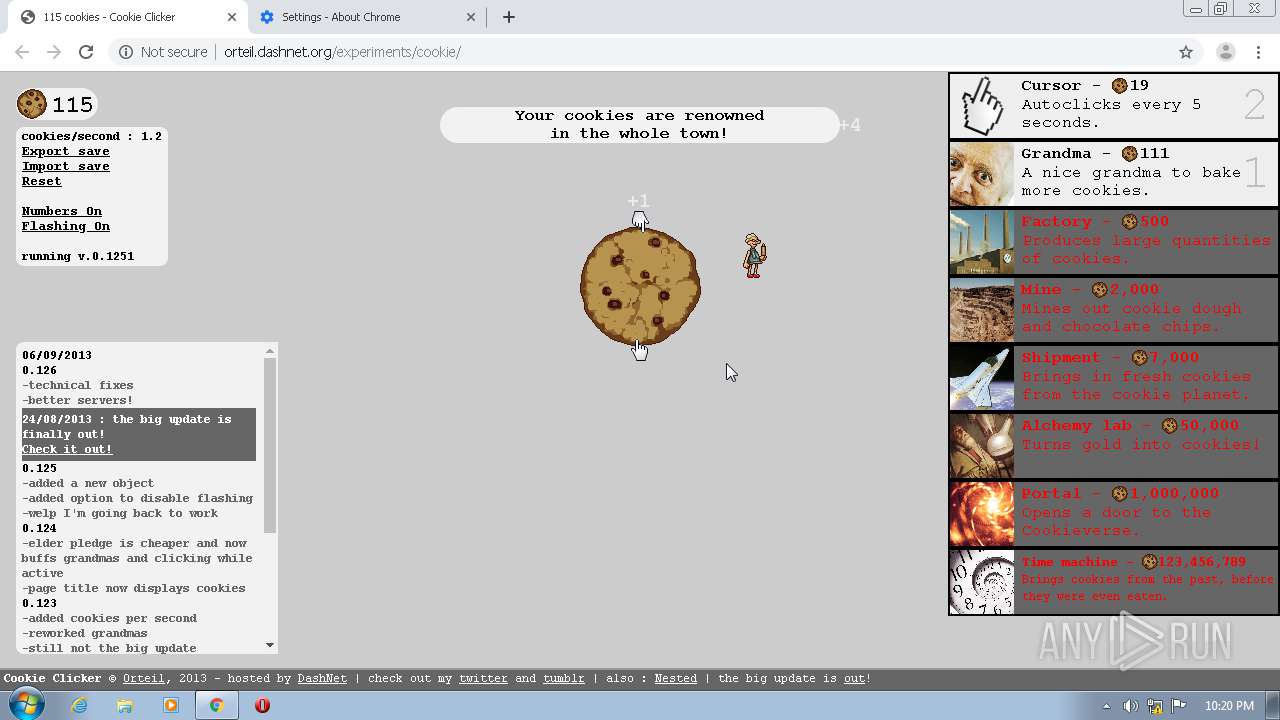Buy a Cursor from the store
The image size is (1280, 720).
click(x=1114, y=105)
